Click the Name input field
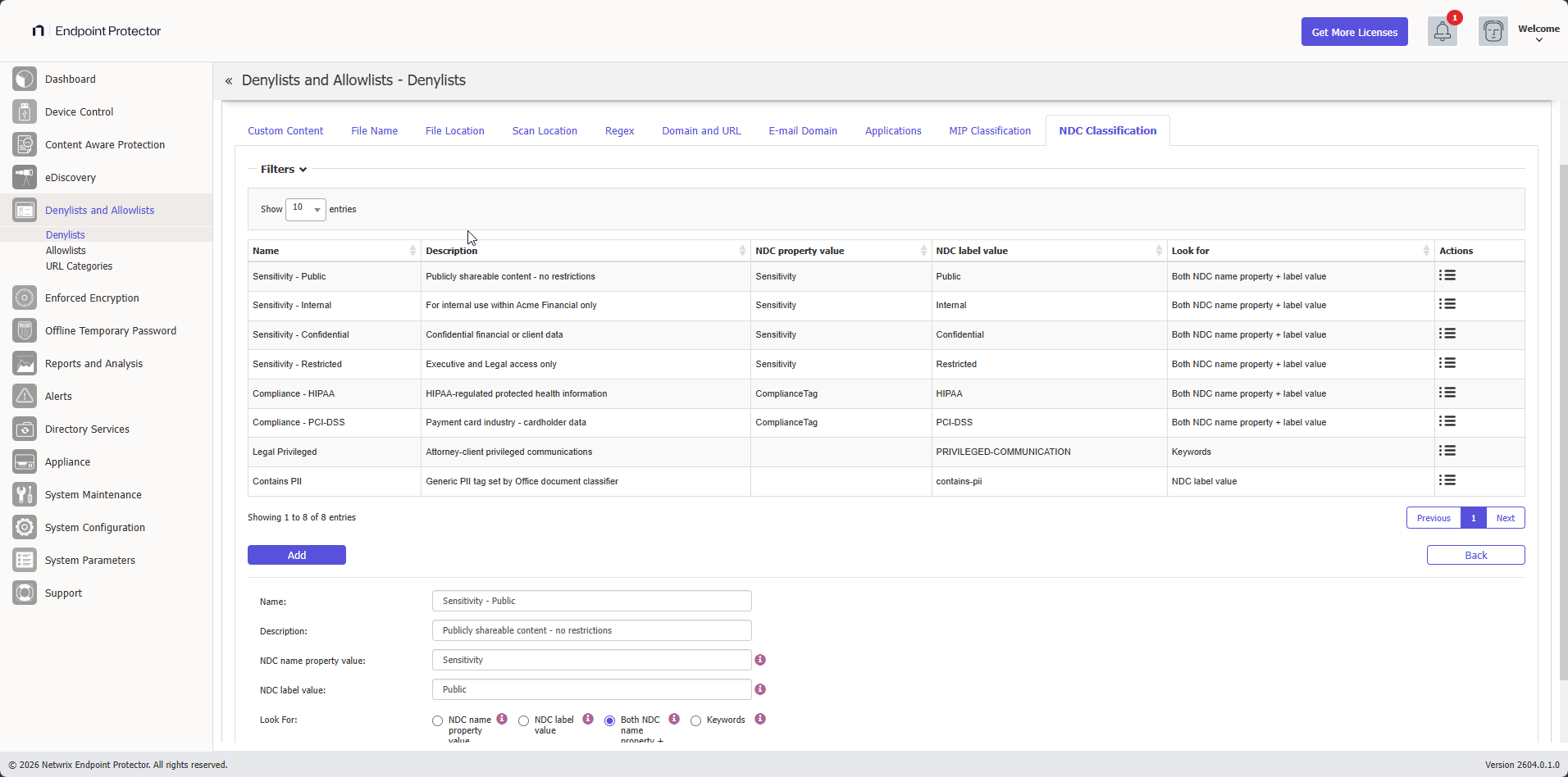 (x=592, y=601)
